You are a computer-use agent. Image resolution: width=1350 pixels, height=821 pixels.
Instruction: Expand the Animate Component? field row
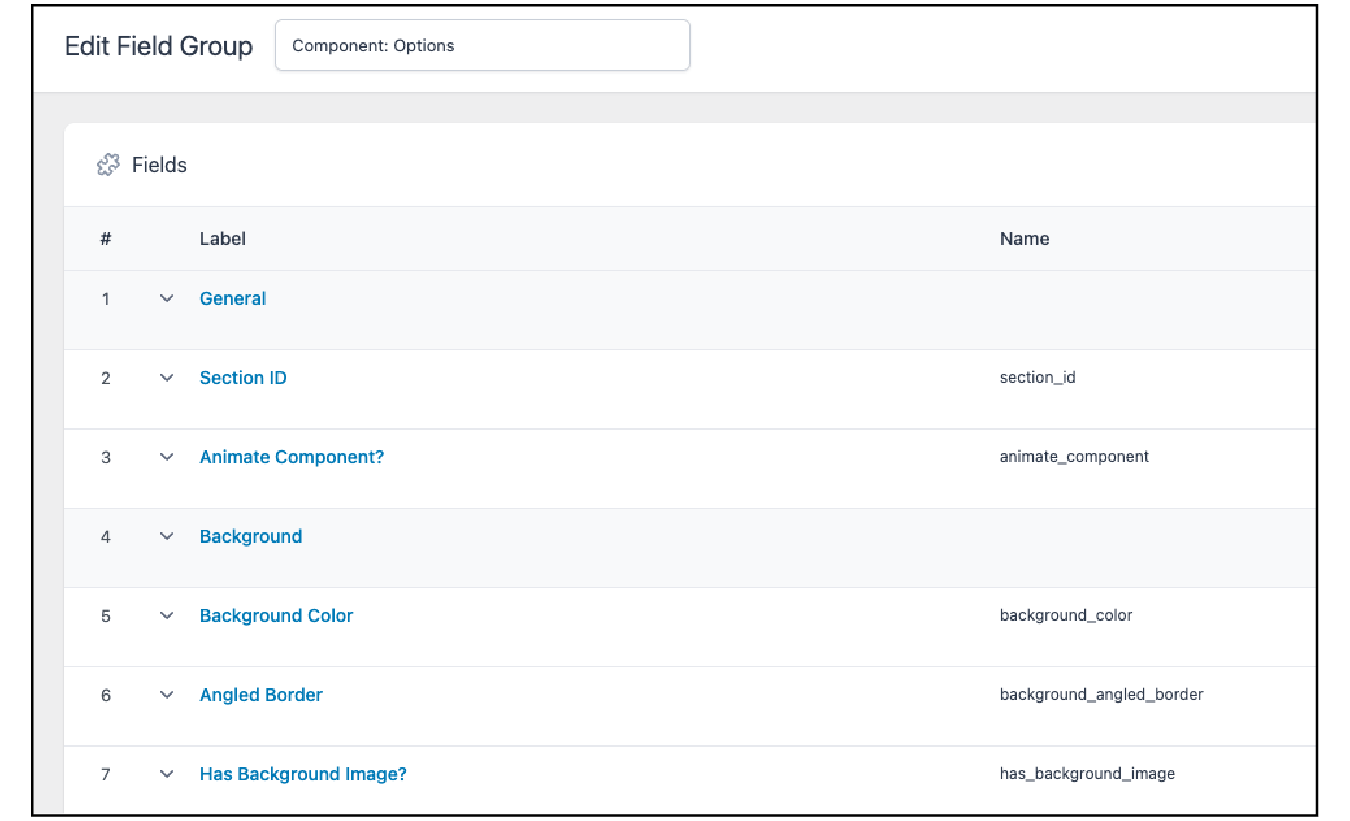166,457
